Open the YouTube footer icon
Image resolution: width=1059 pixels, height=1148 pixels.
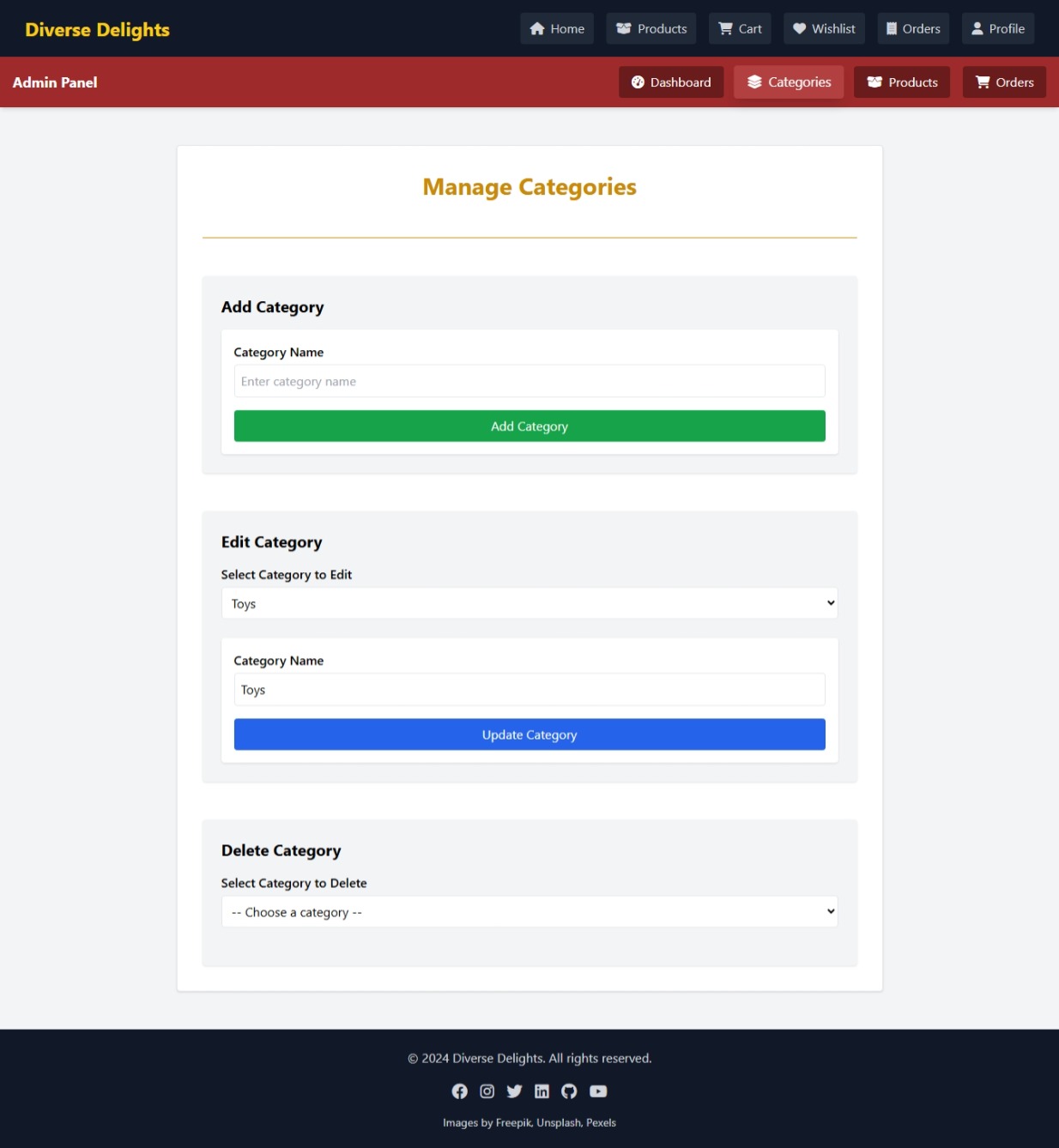(598, 1091)
